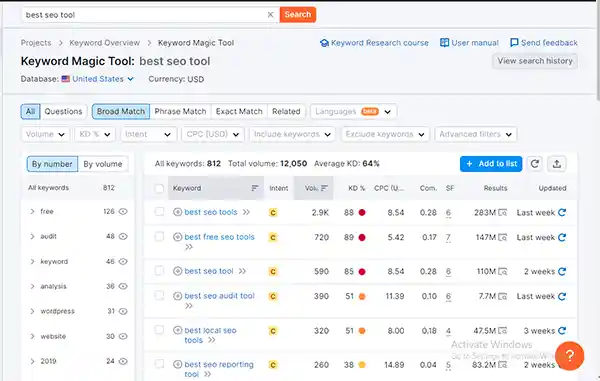Open the Intent filter dropdown

coord(148,134)
